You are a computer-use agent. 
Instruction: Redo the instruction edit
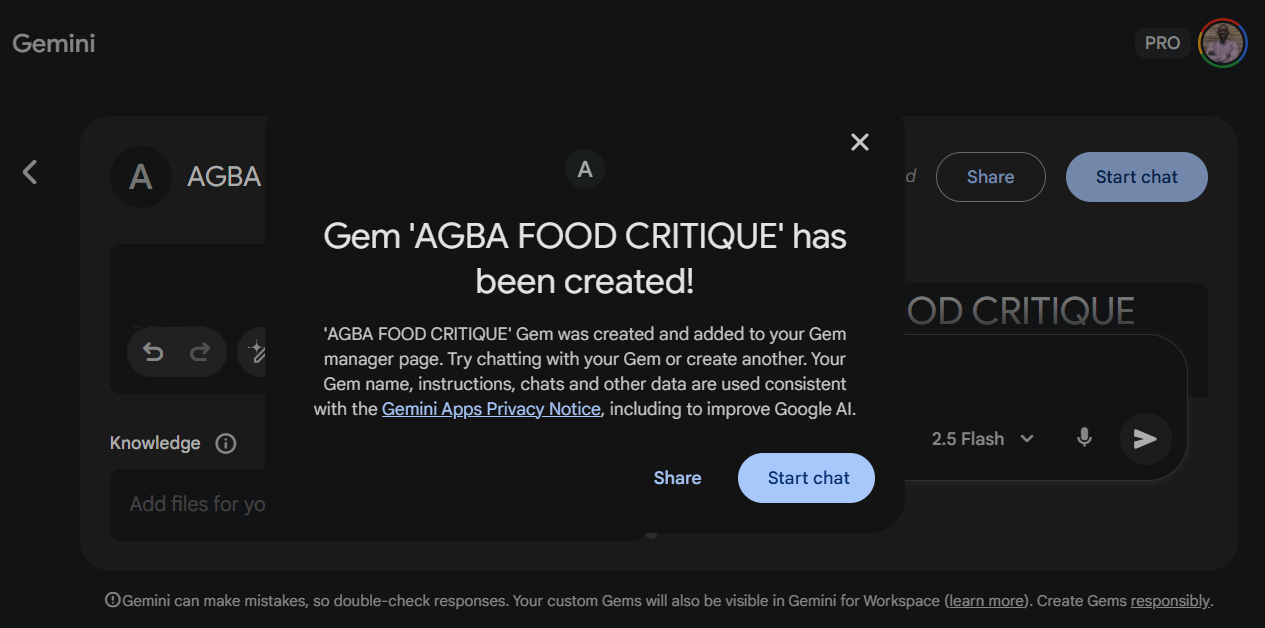[200, 352]
